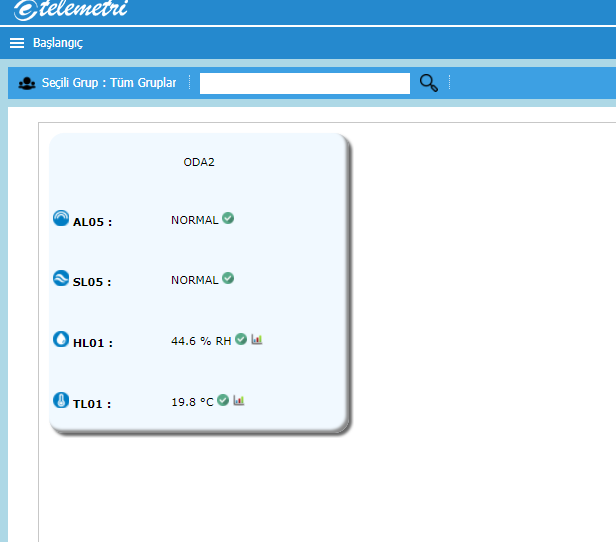Click the HL01 humidity droplet icon
616x542 pixels.
coord(61,339)
